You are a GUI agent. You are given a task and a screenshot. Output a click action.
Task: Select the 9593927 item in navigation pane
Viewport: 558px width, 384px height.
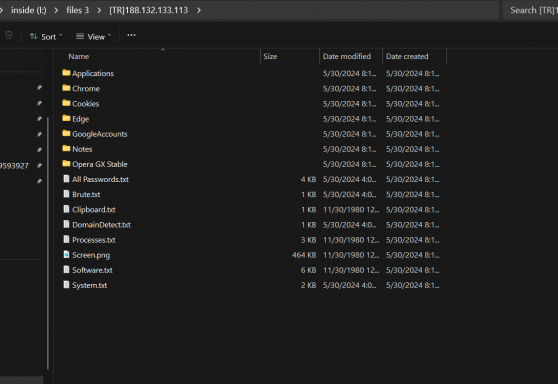[x=14, y=166]
